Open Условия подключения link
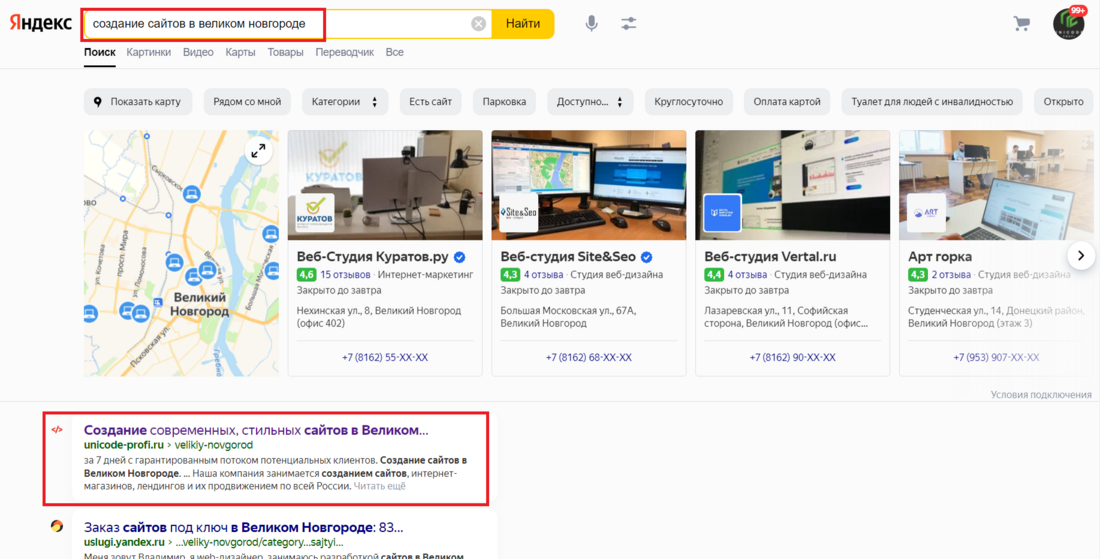This screenshot has width=1100, height=559. [x=1041, y=395]
